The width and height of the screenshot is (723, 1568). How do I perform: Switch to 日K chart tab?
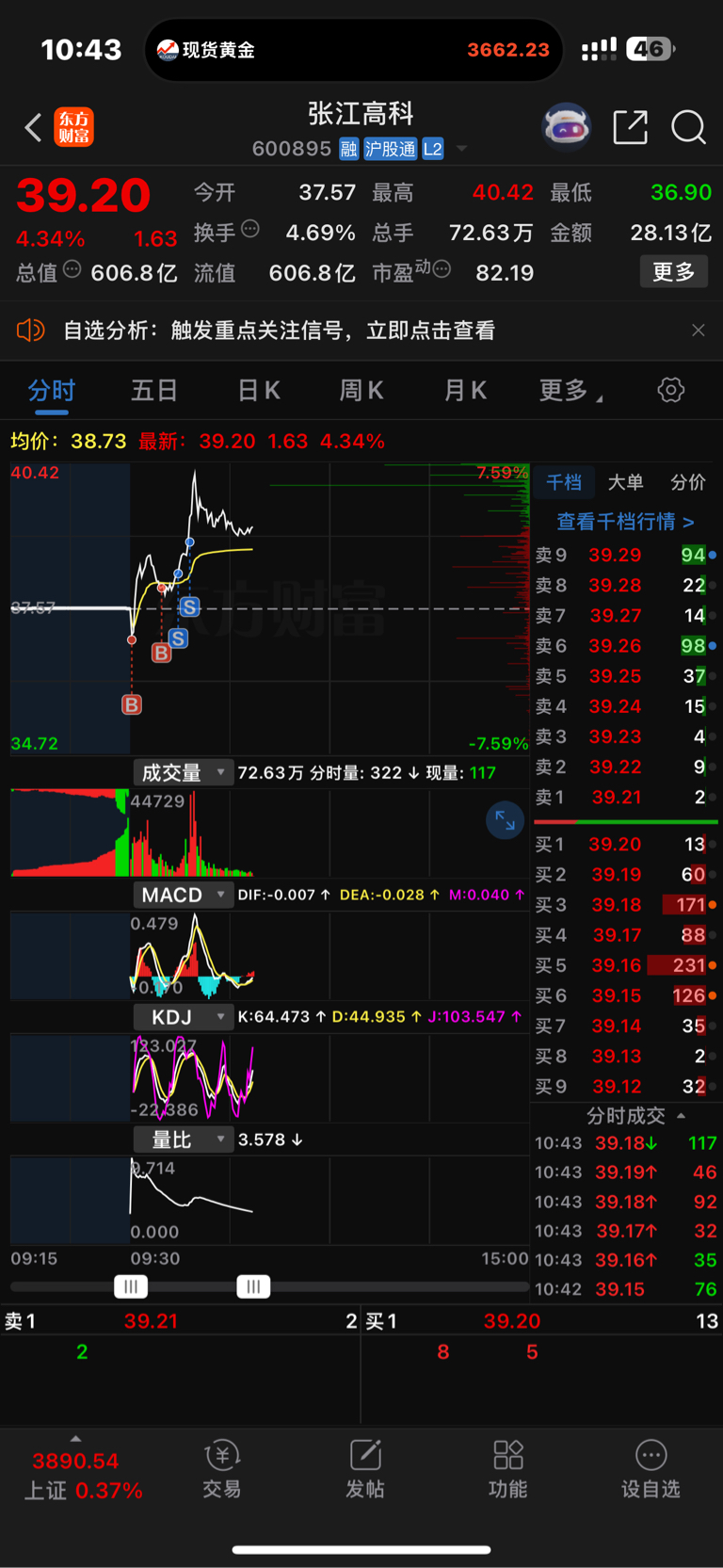259,391
